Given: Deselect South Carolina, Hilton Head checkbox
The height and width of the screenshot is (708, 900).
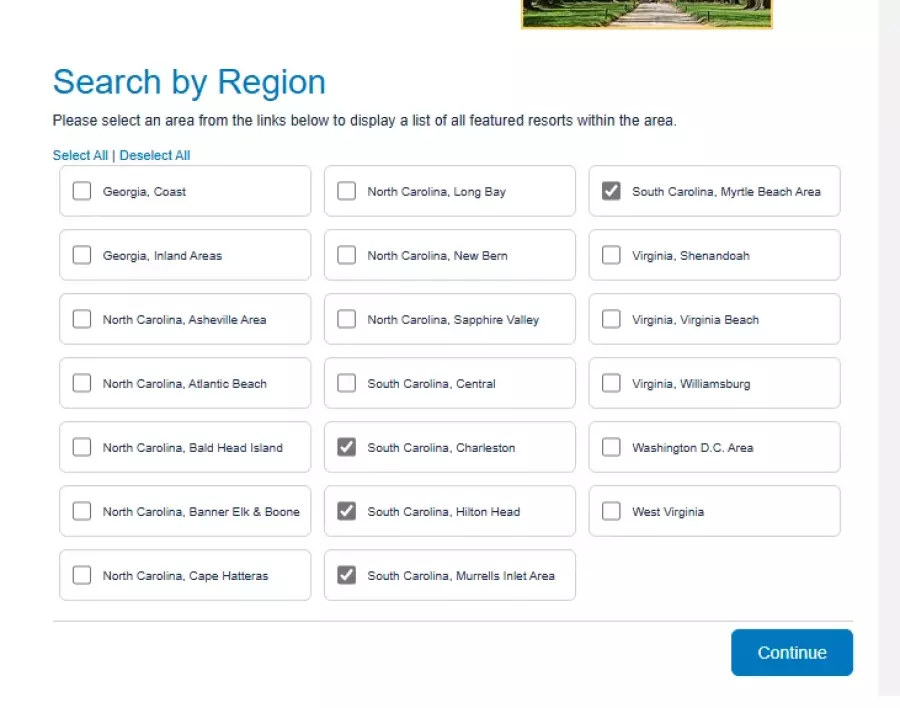Looking at the screenshot, I should tap(346, 511).
